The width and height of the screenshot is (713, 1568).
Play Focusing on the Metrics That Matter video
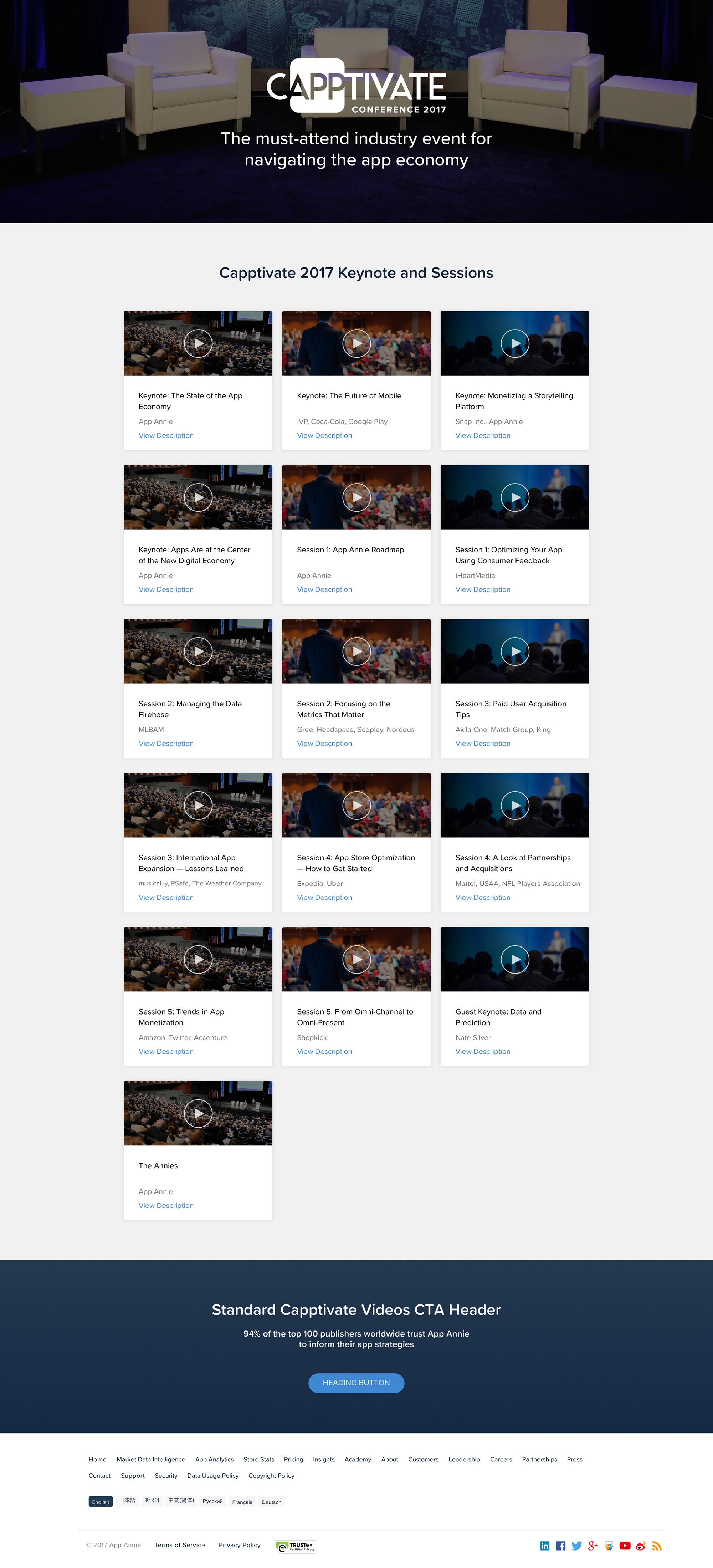[x=356, y=651]
